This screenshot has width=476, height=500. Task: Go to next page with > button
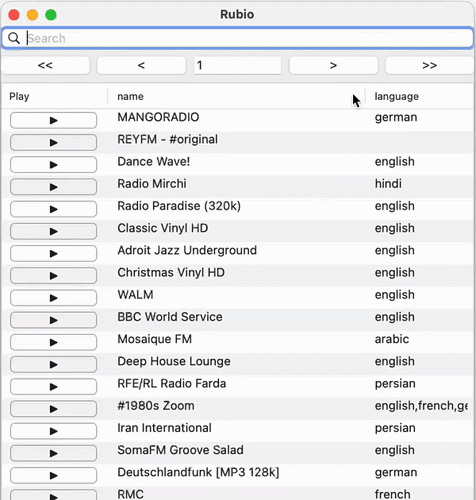333,65
